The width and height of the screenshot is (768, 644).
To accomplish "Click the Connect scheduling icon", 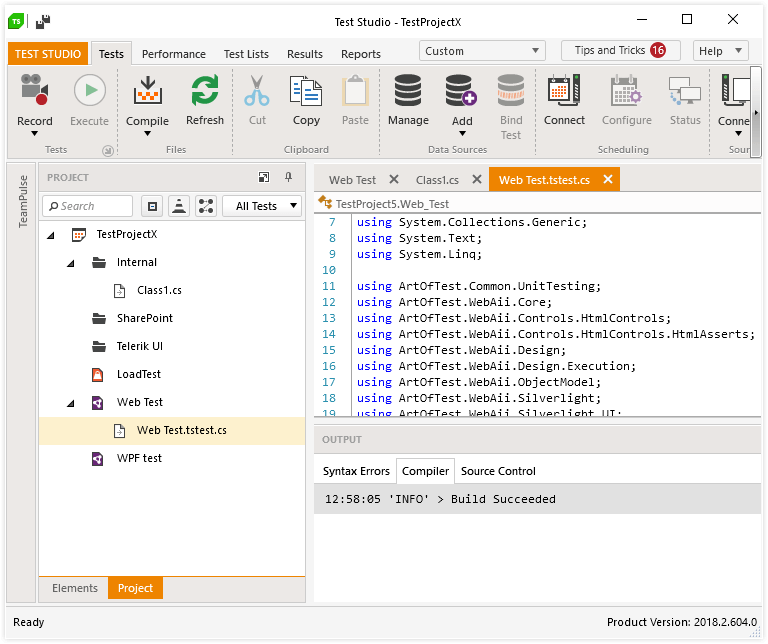I will [x=564, y=90].
